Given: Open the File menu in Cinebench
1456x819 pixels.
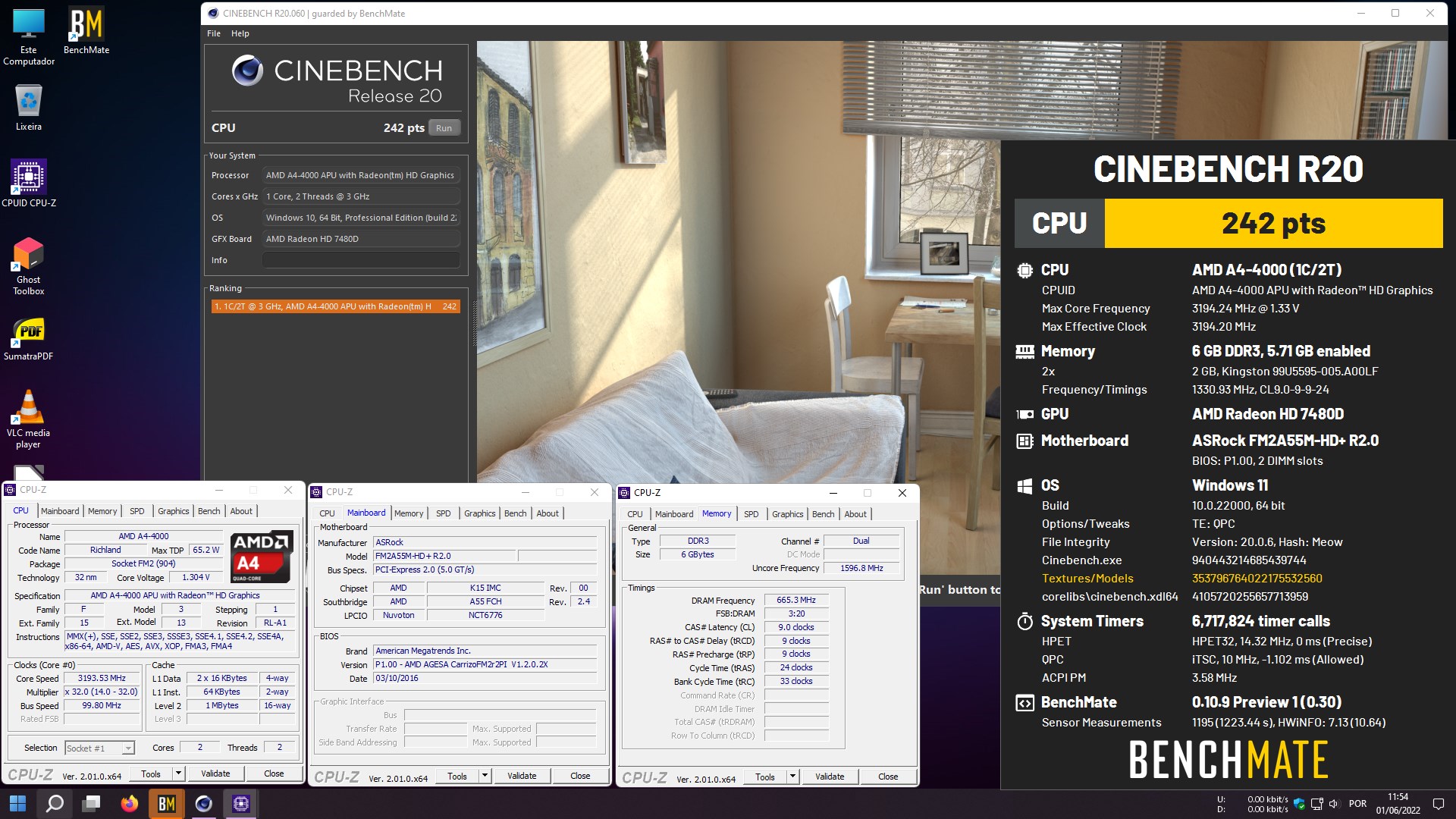Looking at the screenshot, I should pos(214,33).
